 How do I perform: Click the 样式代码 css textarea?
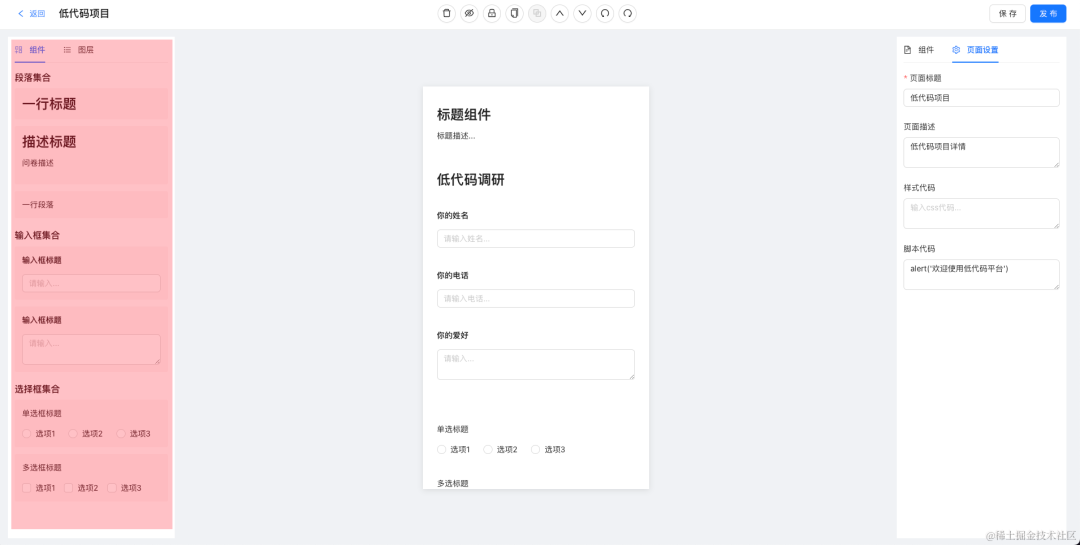981,214
